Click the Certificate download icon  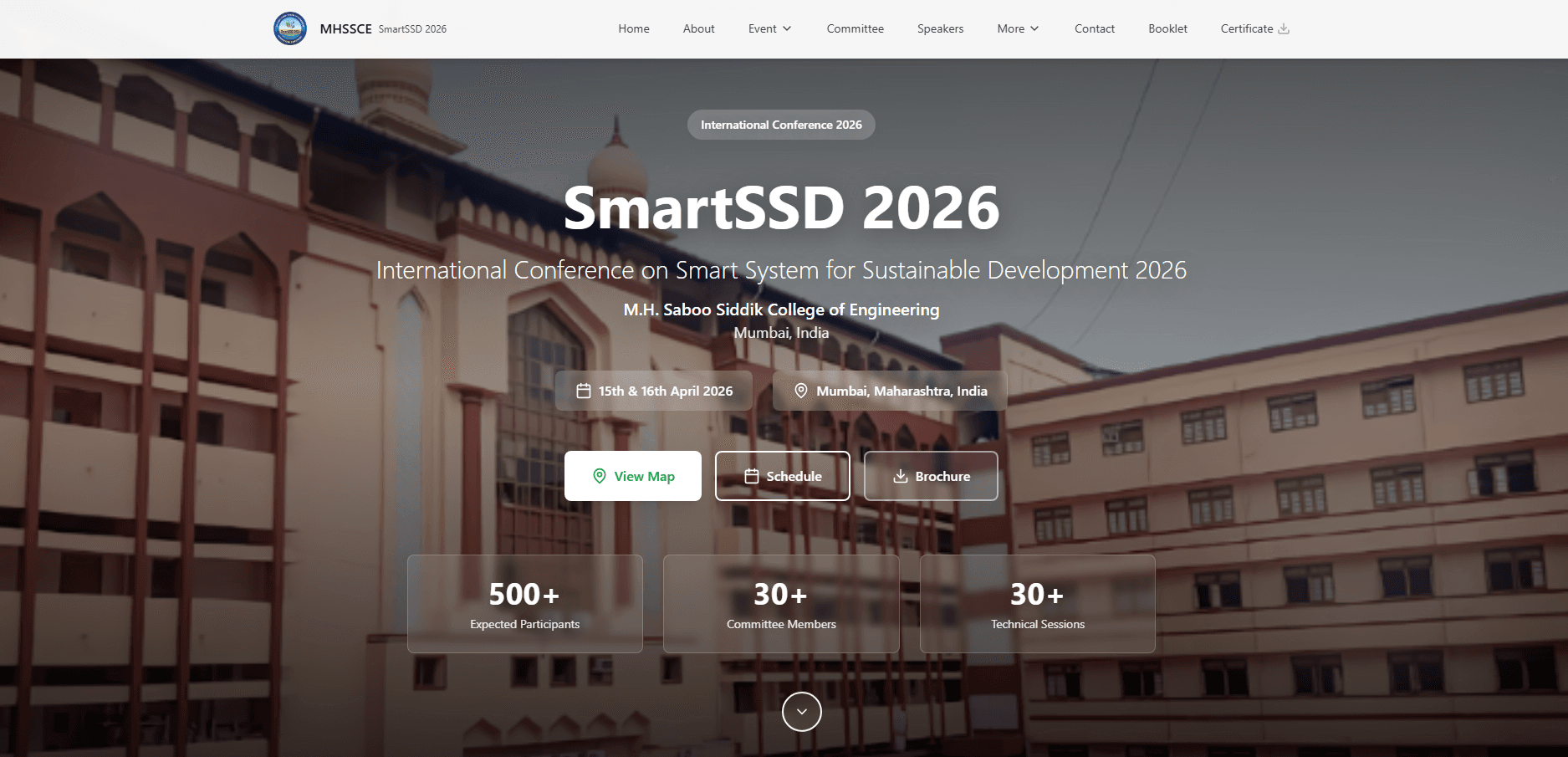(1284, 28)
